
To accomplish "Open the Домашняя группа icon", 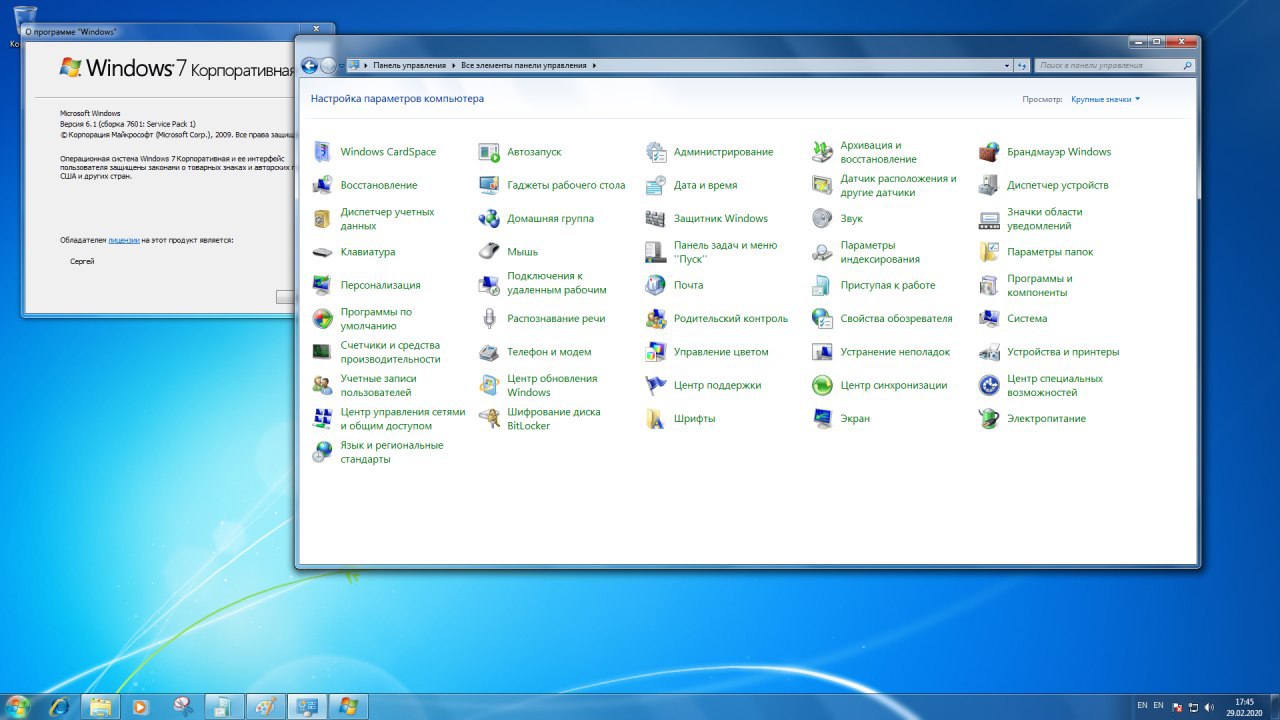I will 489,219.
